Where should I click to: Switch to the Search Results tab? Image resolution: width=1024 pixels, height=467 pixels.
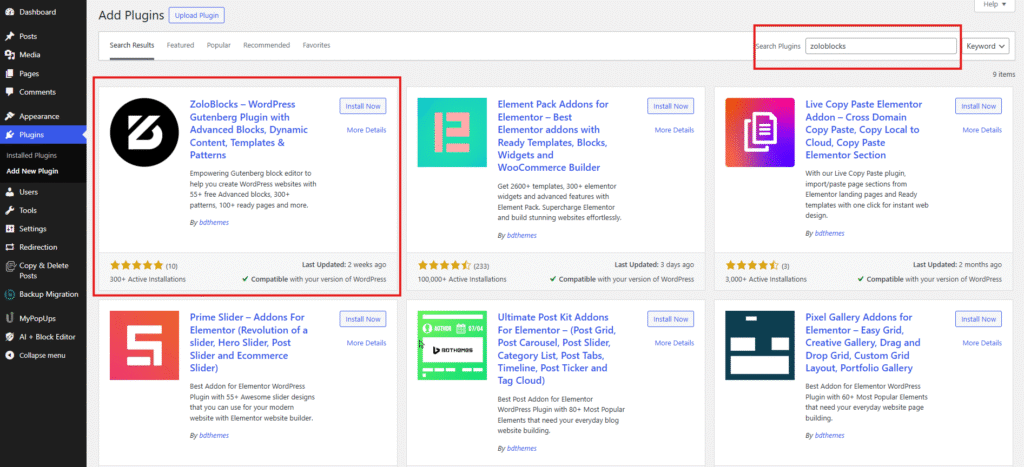pos(132,46)
